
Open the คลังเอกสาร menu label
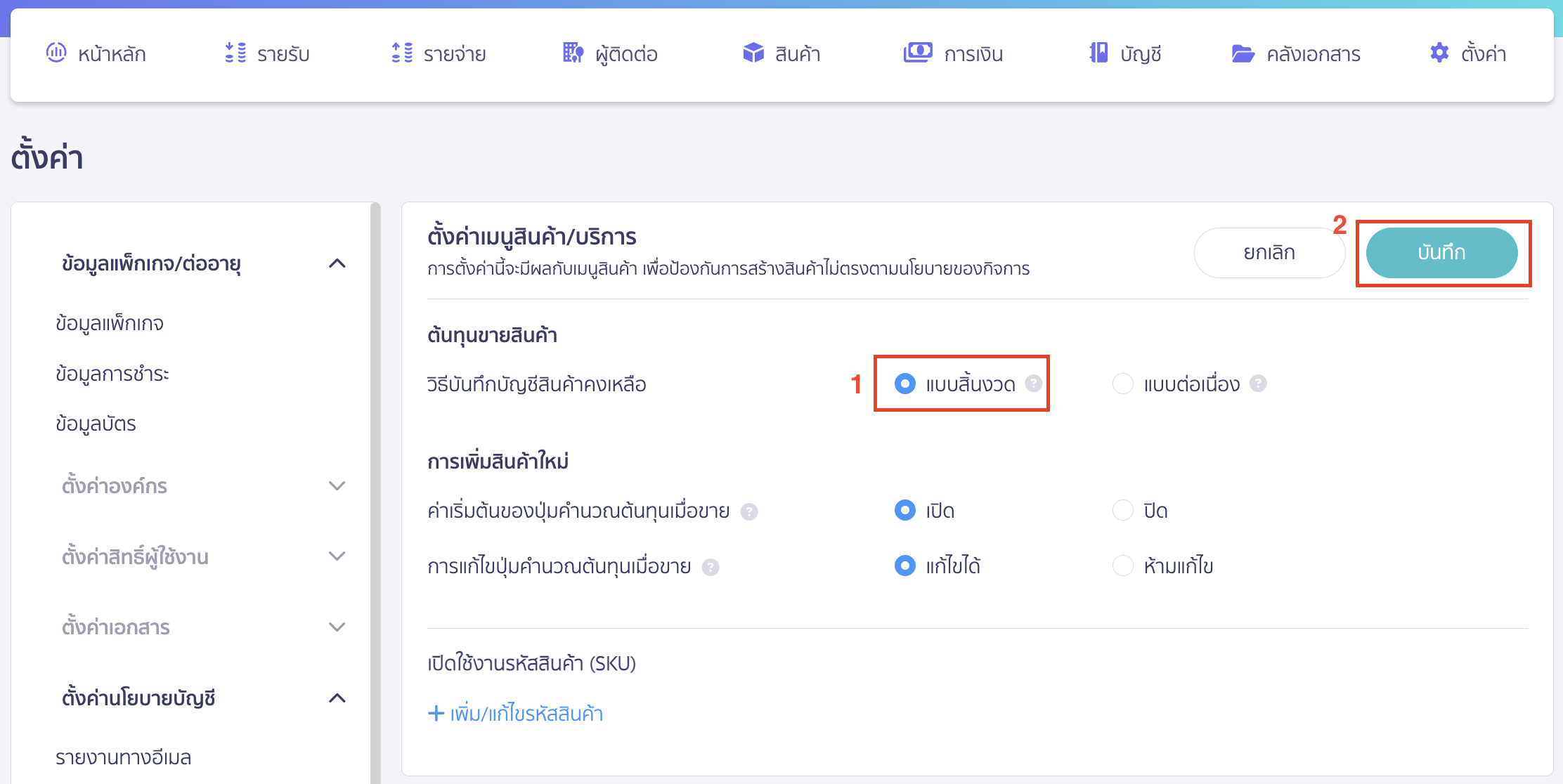click(x=1314, y=54)
